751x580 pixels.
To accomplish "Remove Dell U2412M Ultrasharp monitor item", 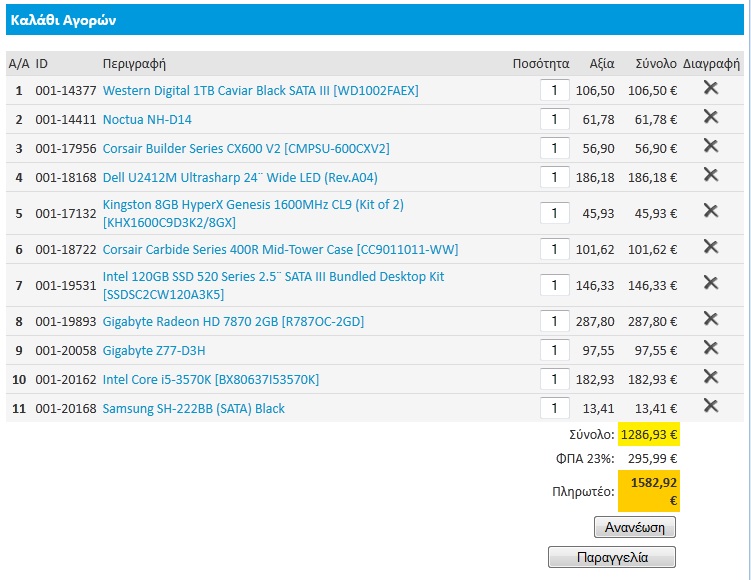I will coord(711,175).
